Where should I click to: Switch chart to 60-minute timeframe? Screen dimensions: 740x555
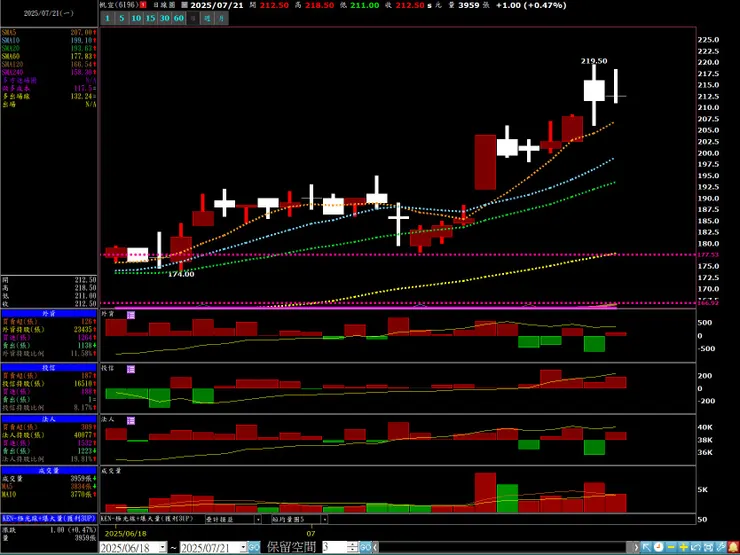[178, 18]
